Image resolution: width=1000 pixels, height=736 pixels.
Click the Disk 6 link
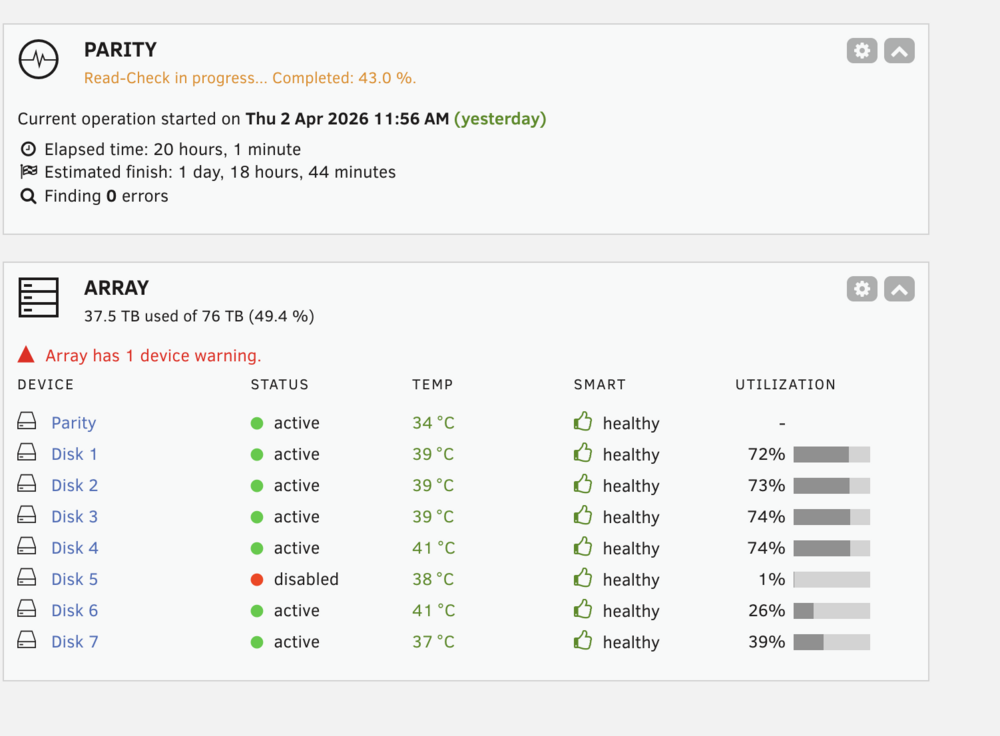click(75, 610)
